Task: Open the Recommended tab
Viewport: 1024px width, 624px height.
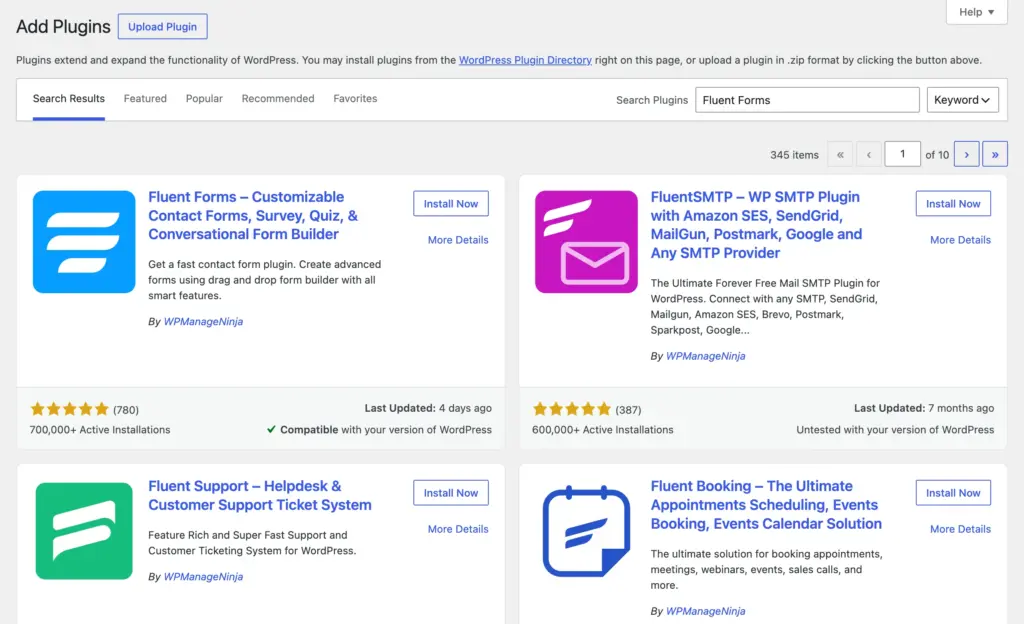Action: (x=278, y=99)
